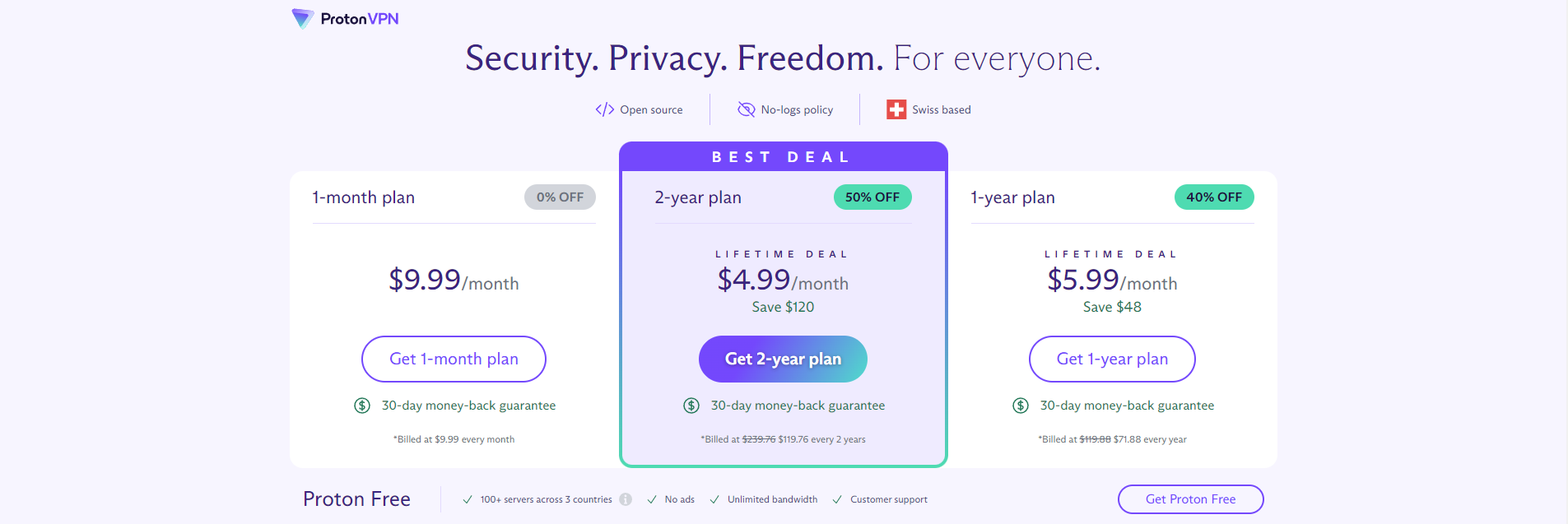
Task: Click money-back dollar icon under 2-year plan
Action: click(x=691, y=406)
